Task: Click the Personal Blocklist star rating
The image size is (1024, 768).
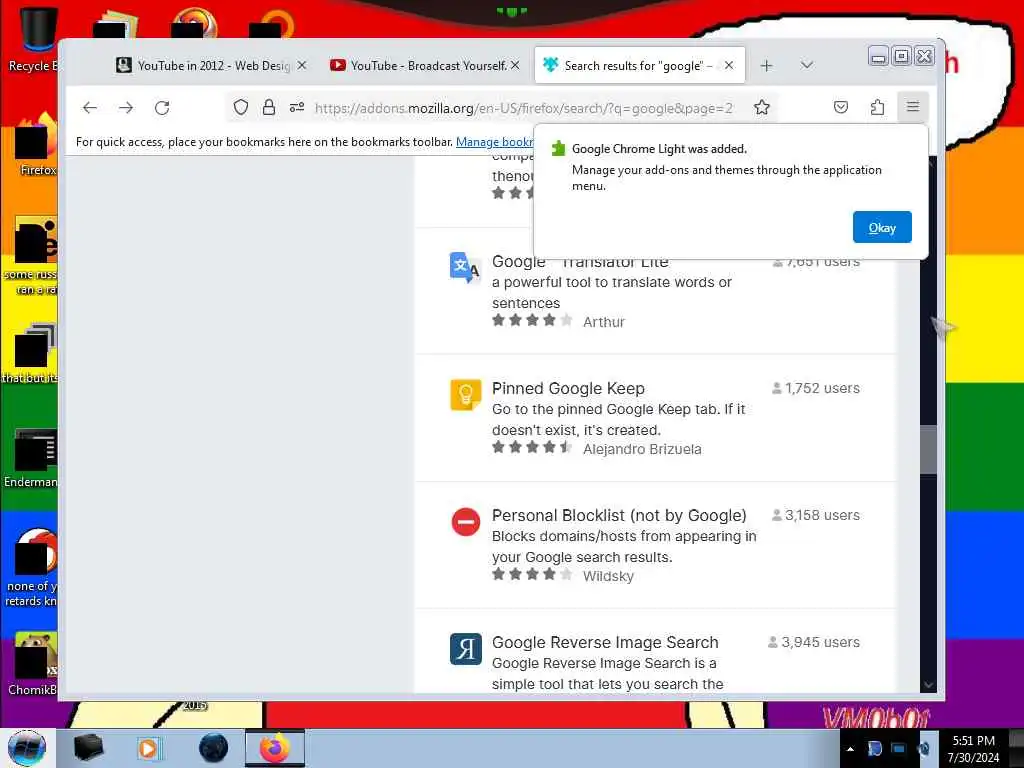Action: 532,574
